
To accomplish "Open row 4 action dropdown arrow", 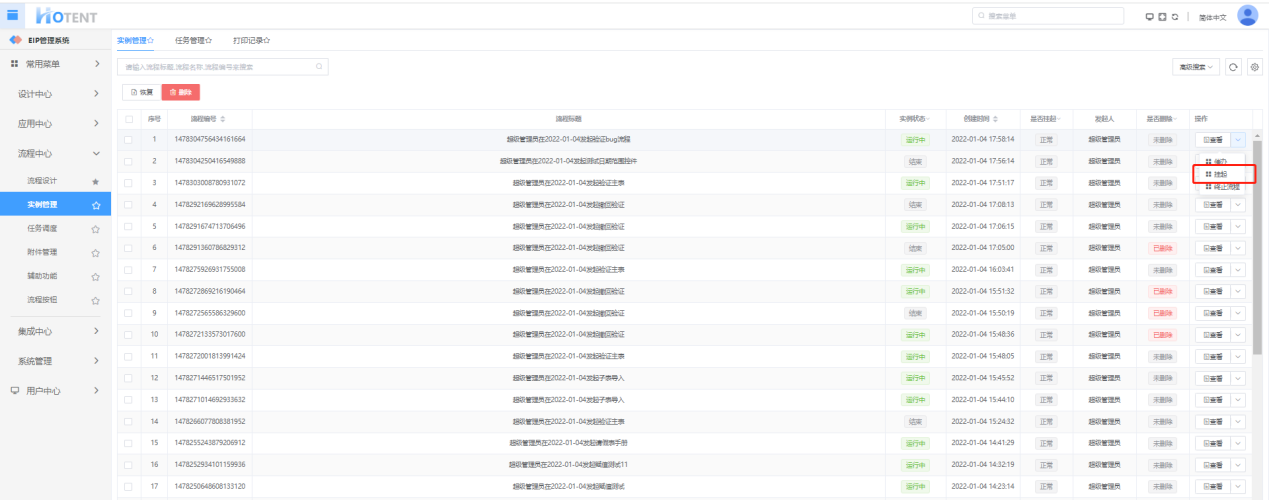I will (x=1238, y=204).
